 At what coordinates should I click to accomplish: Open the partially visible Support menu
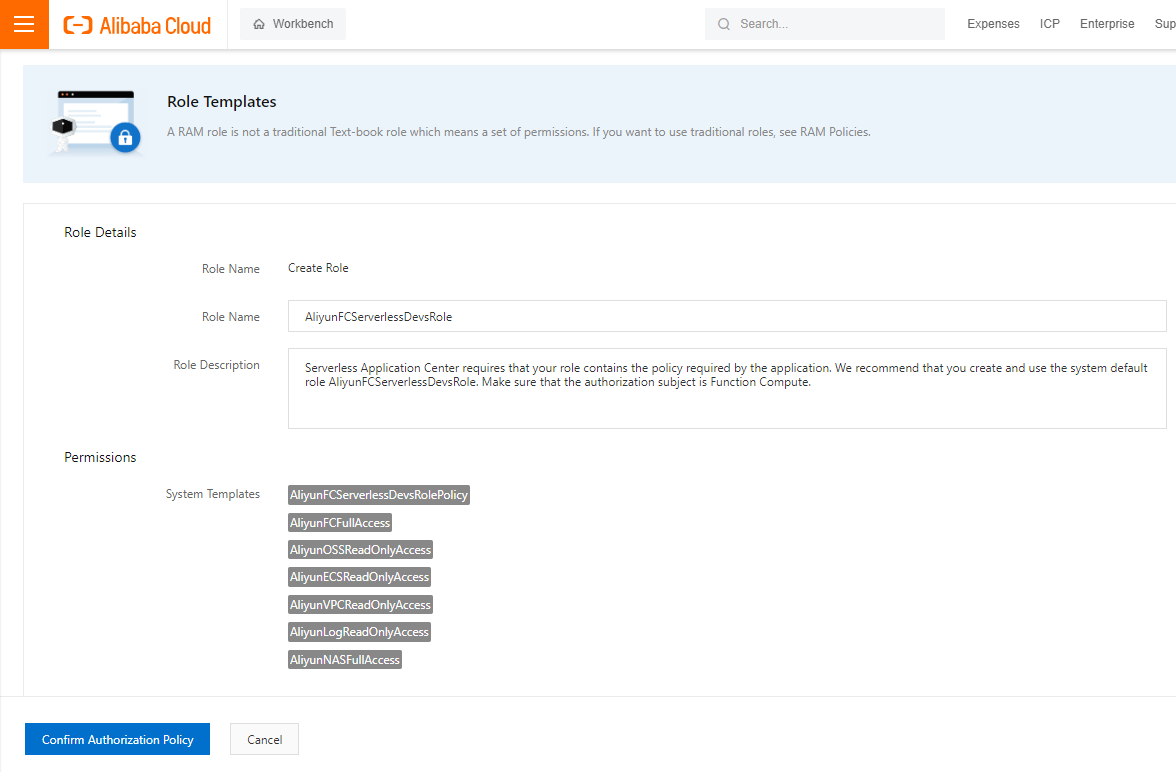1165,24
